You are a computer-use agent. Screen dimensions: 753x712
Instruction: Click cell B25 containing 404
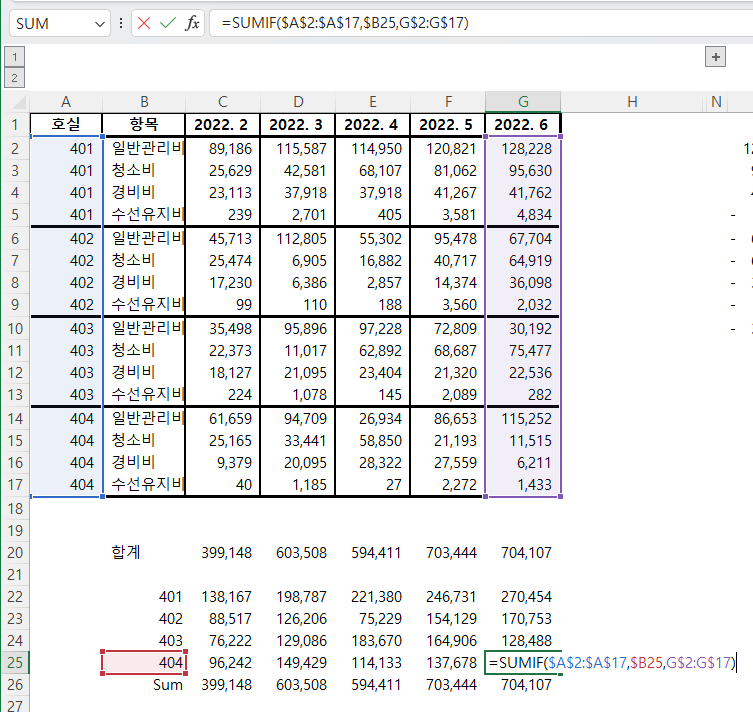pos(144,663)
